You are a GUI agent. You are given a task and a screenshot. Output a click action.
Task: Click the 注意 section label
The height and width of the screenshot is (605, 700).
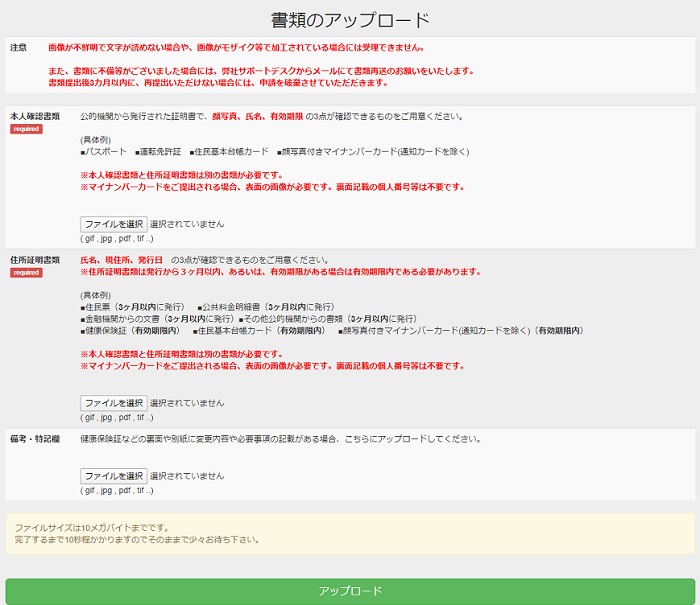point(18,47)
